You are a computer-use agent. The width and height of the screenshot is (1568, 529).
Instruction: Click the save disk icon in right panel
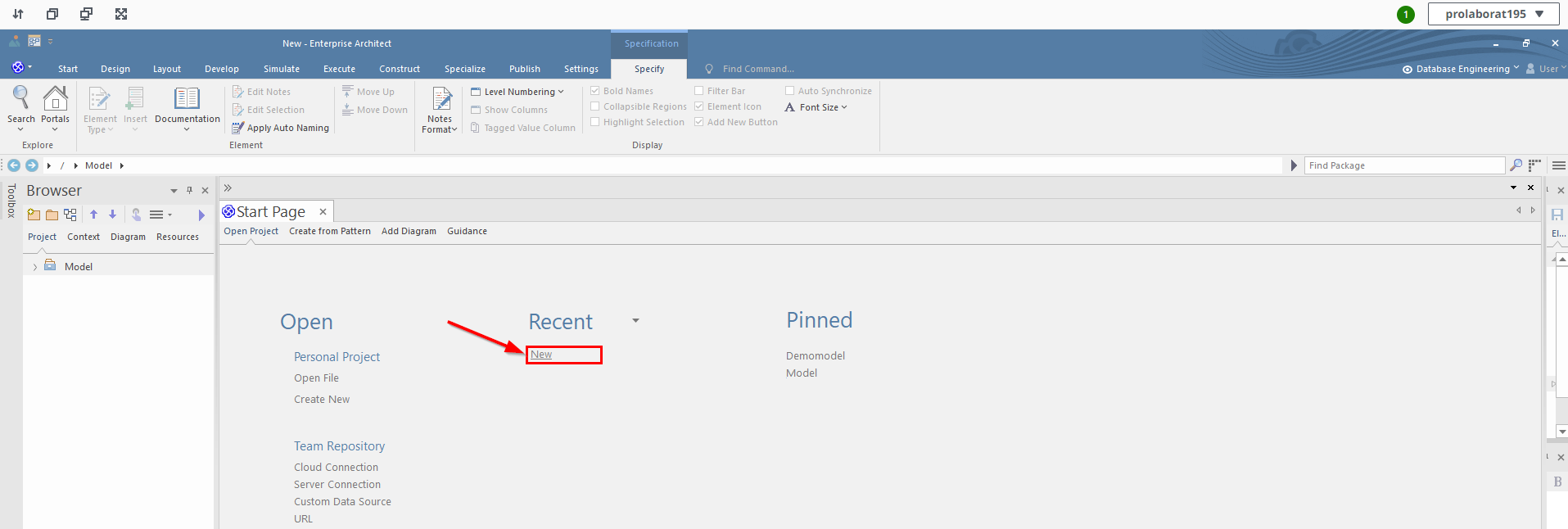(1558, 215)
